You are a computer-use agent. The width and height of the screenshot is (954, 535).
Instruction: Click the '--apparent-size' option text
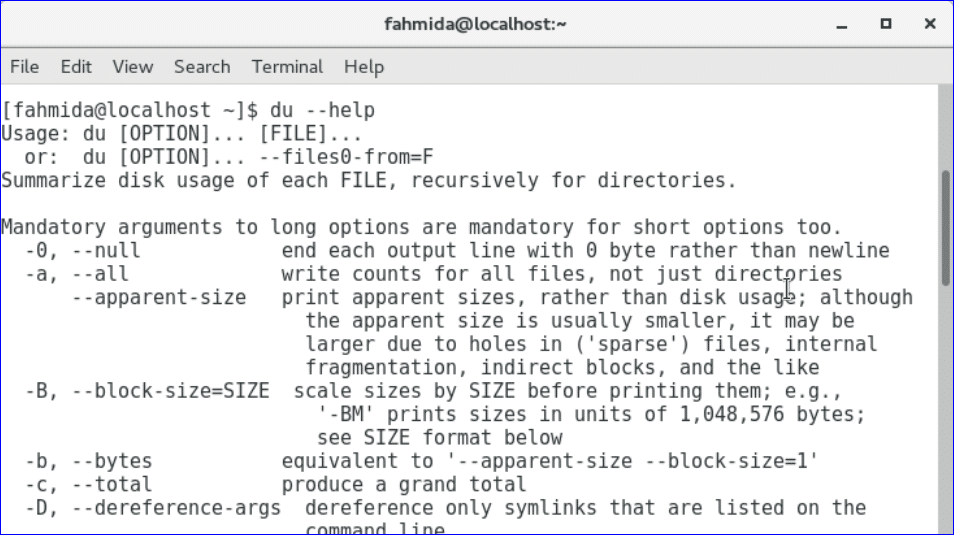159,297
